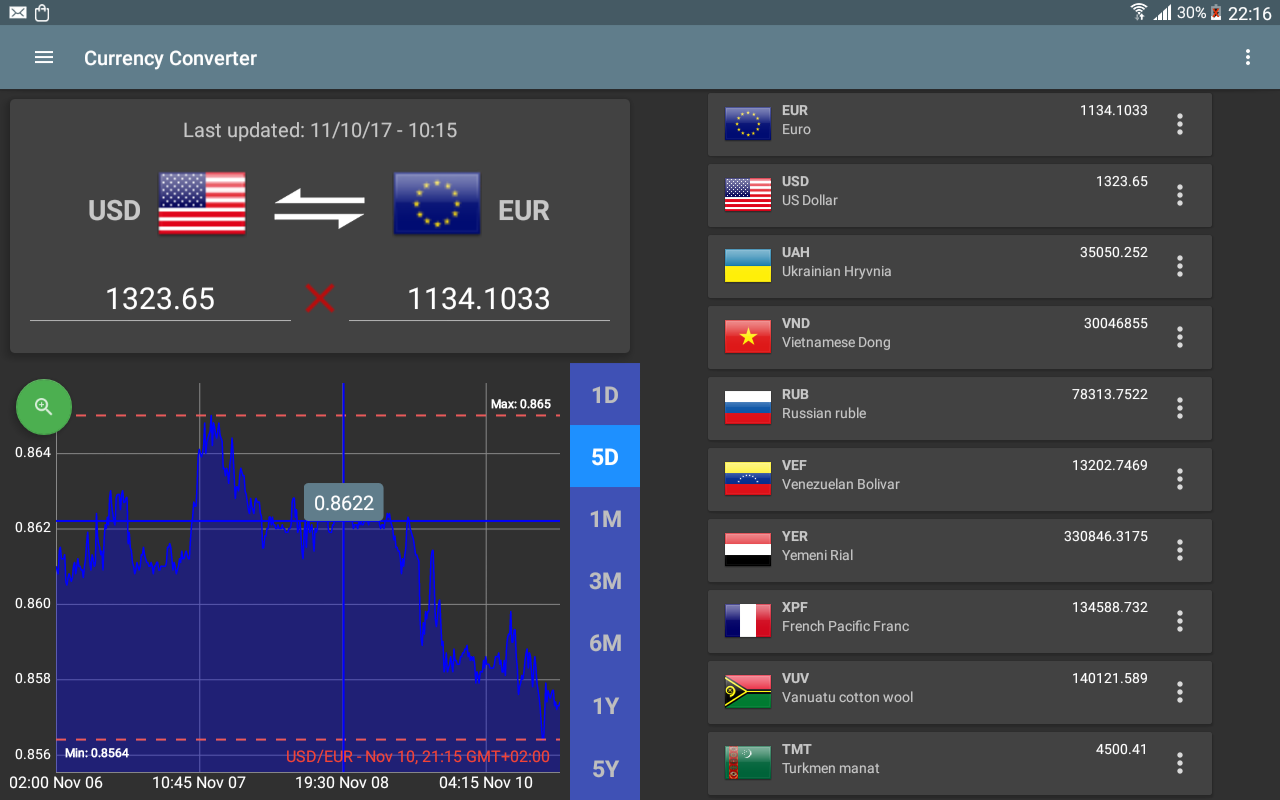Switch the chart to the 1Y range
The height and width of the screenshot is (800, 1280).
604,705
